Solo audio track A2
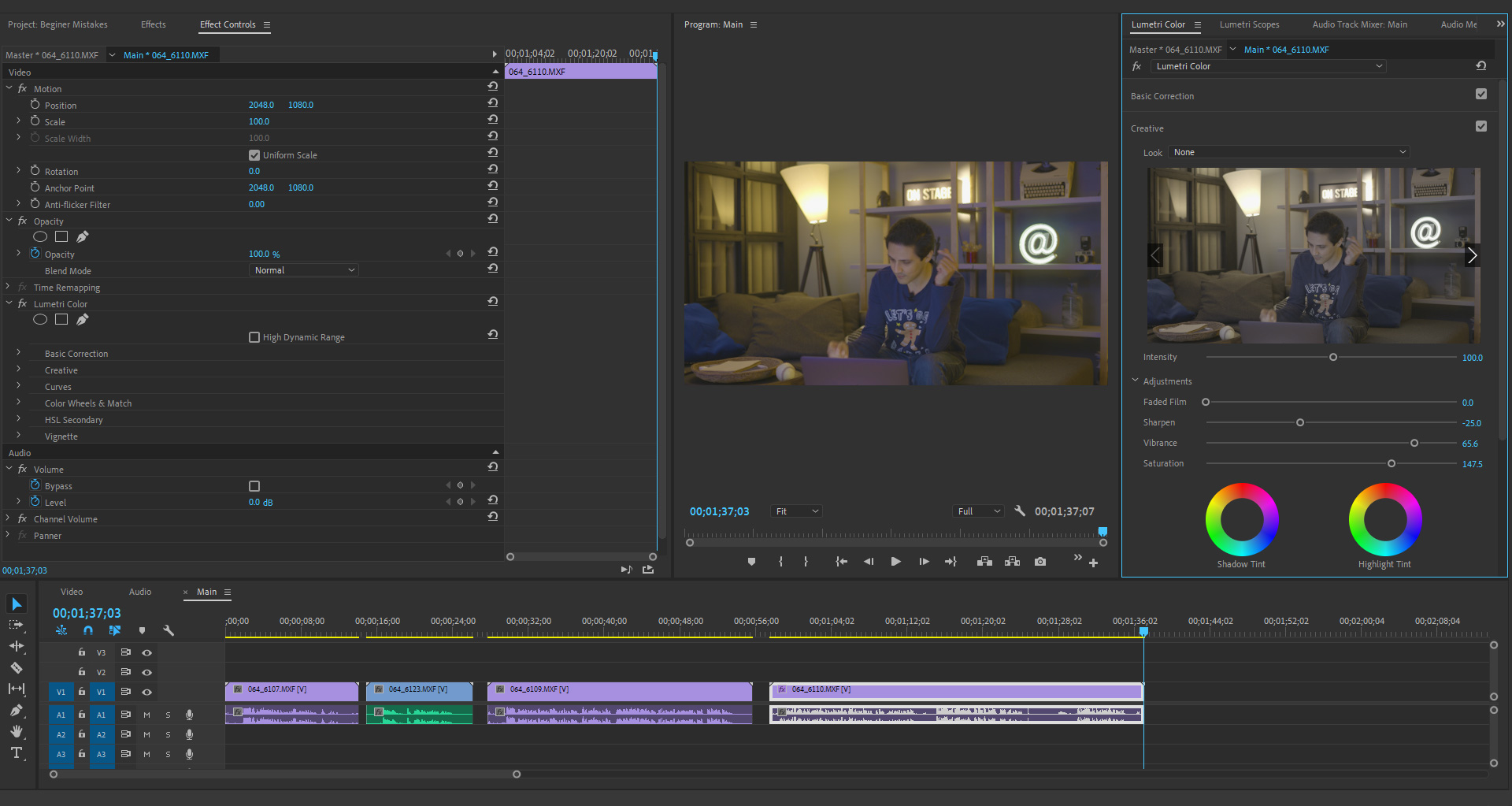 (x=168, y=734)
